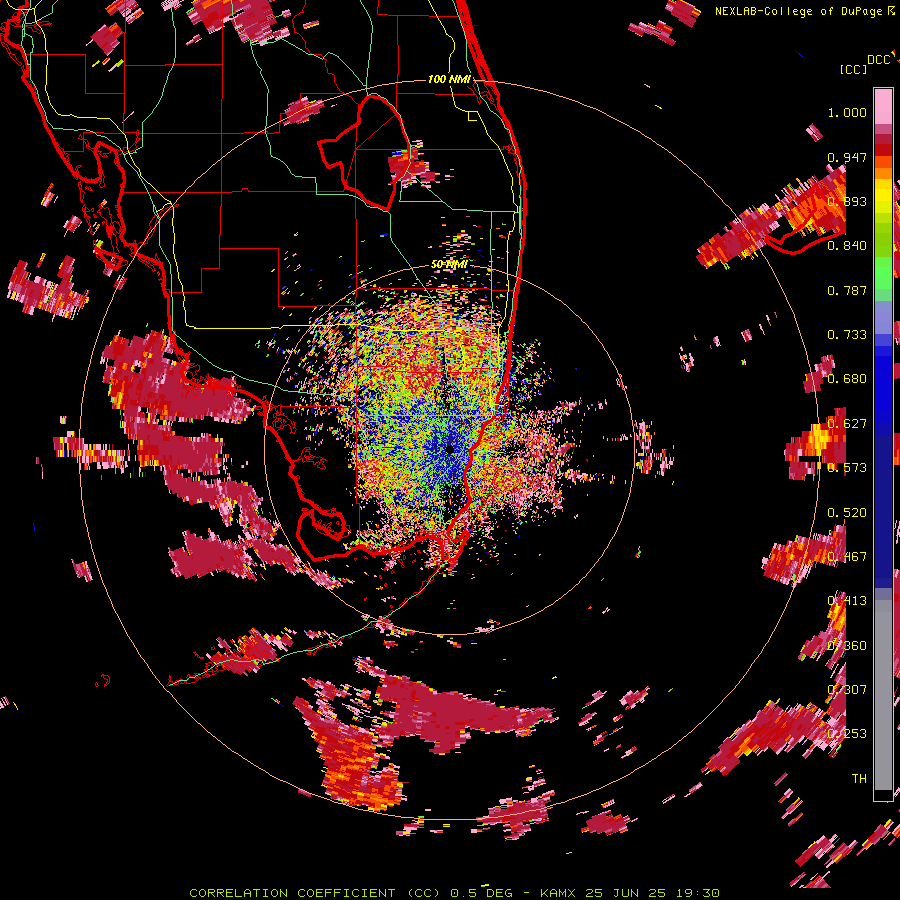The height and width of the screenshot is (900, 900).
Task: Click the 50 NMI range ring label
Action: click(449, 264)
